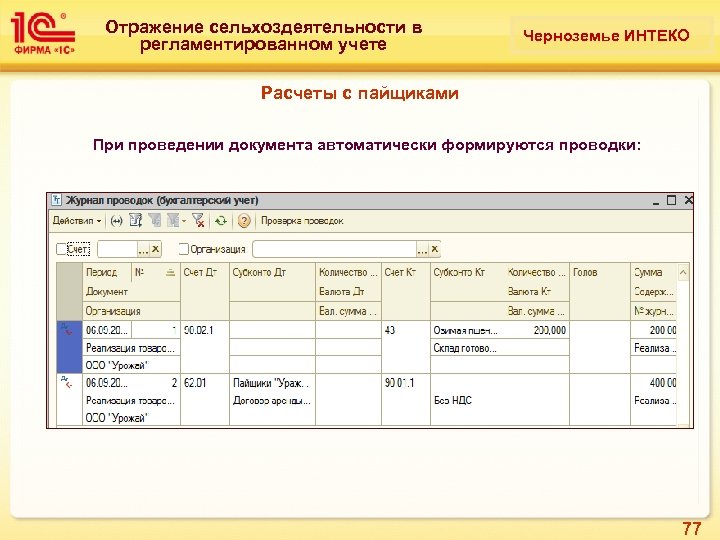Screen dimensions: 720x540
Task: Click the green refresh icon
Action: (x=221, y=221)
